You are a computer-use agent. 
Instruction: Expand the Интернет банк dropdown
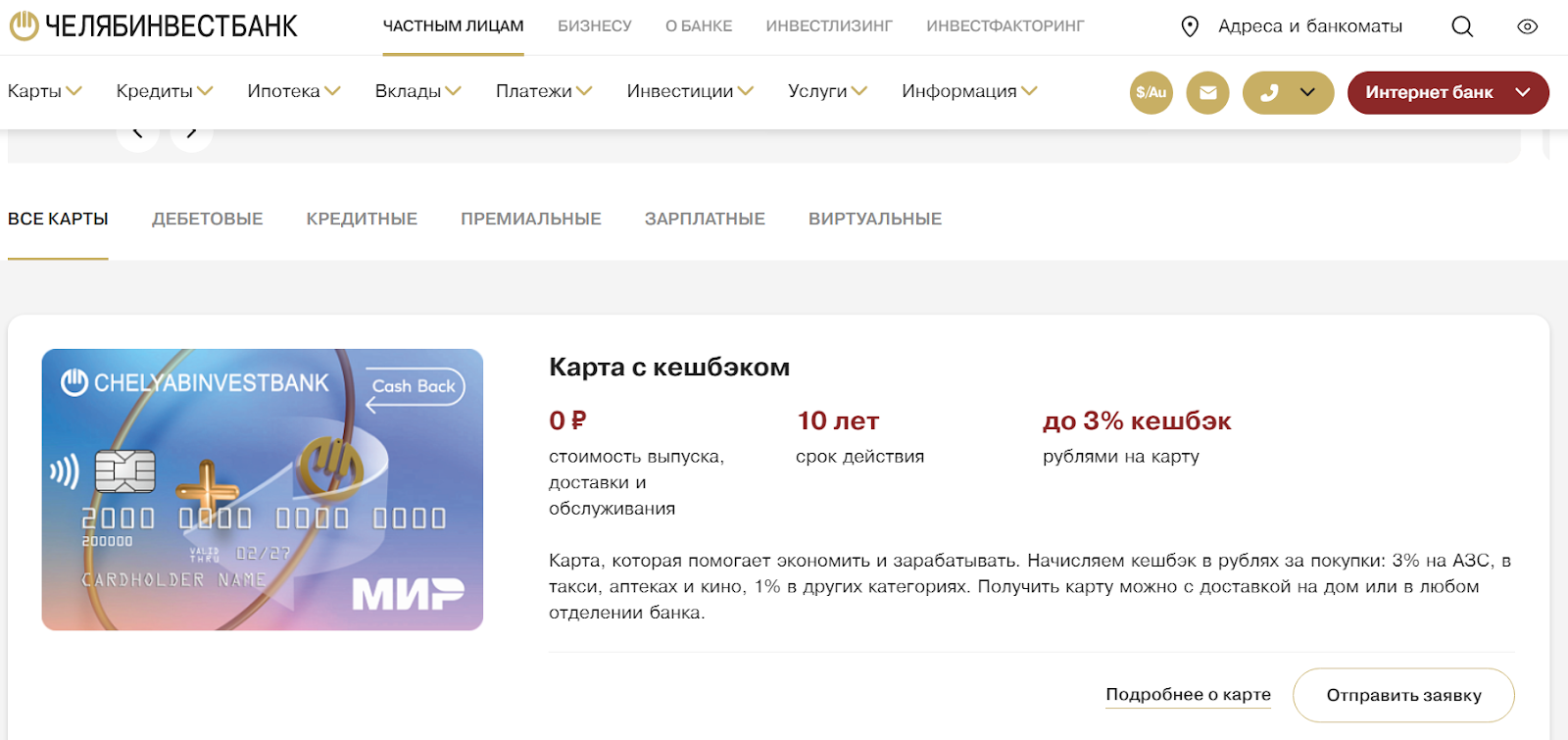(x=1522, y=93)
